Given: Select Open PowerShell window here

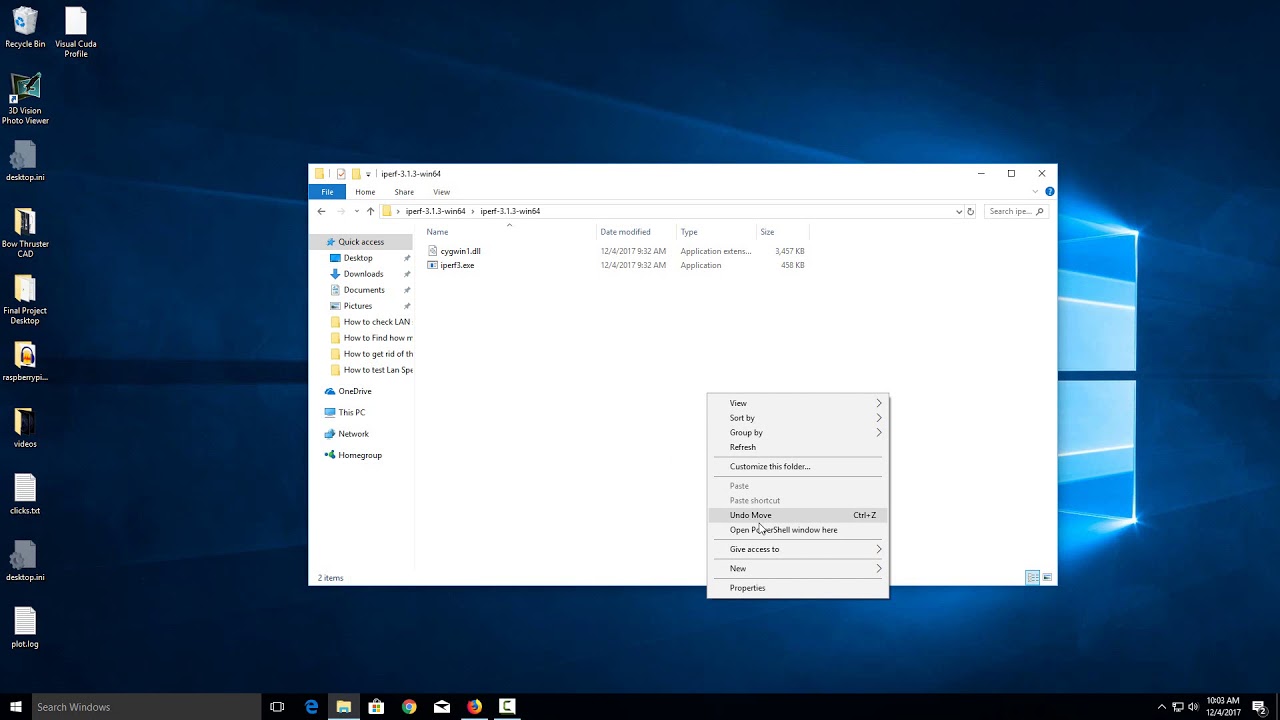Looking at the screenshot, I should 784,530.
